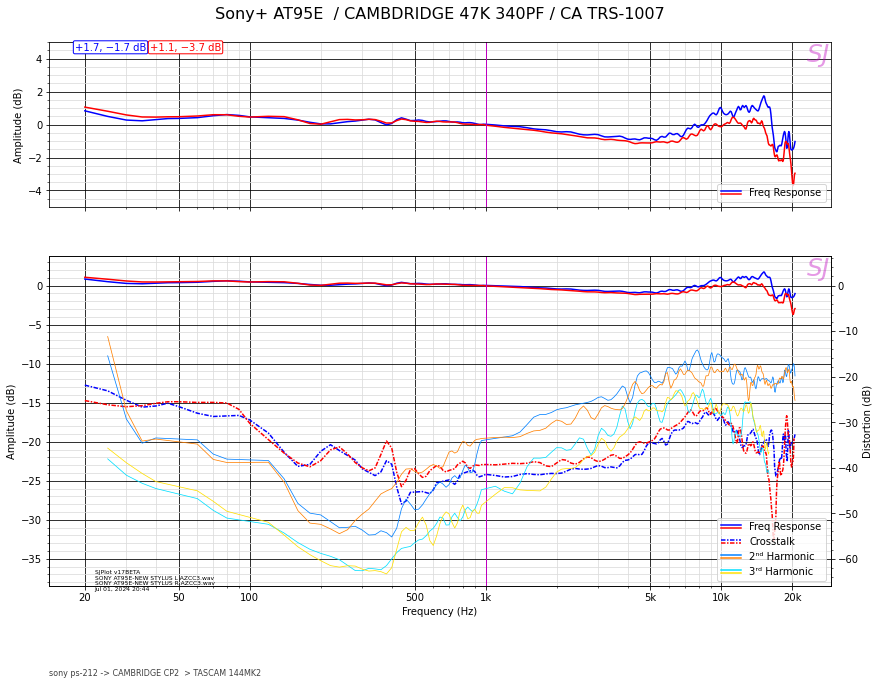Image resolution: width=879 pixels, height=685 pixels.
Task: Click the "−5" tick on the bottom amplitude axis
Action: tap(35, 326)
